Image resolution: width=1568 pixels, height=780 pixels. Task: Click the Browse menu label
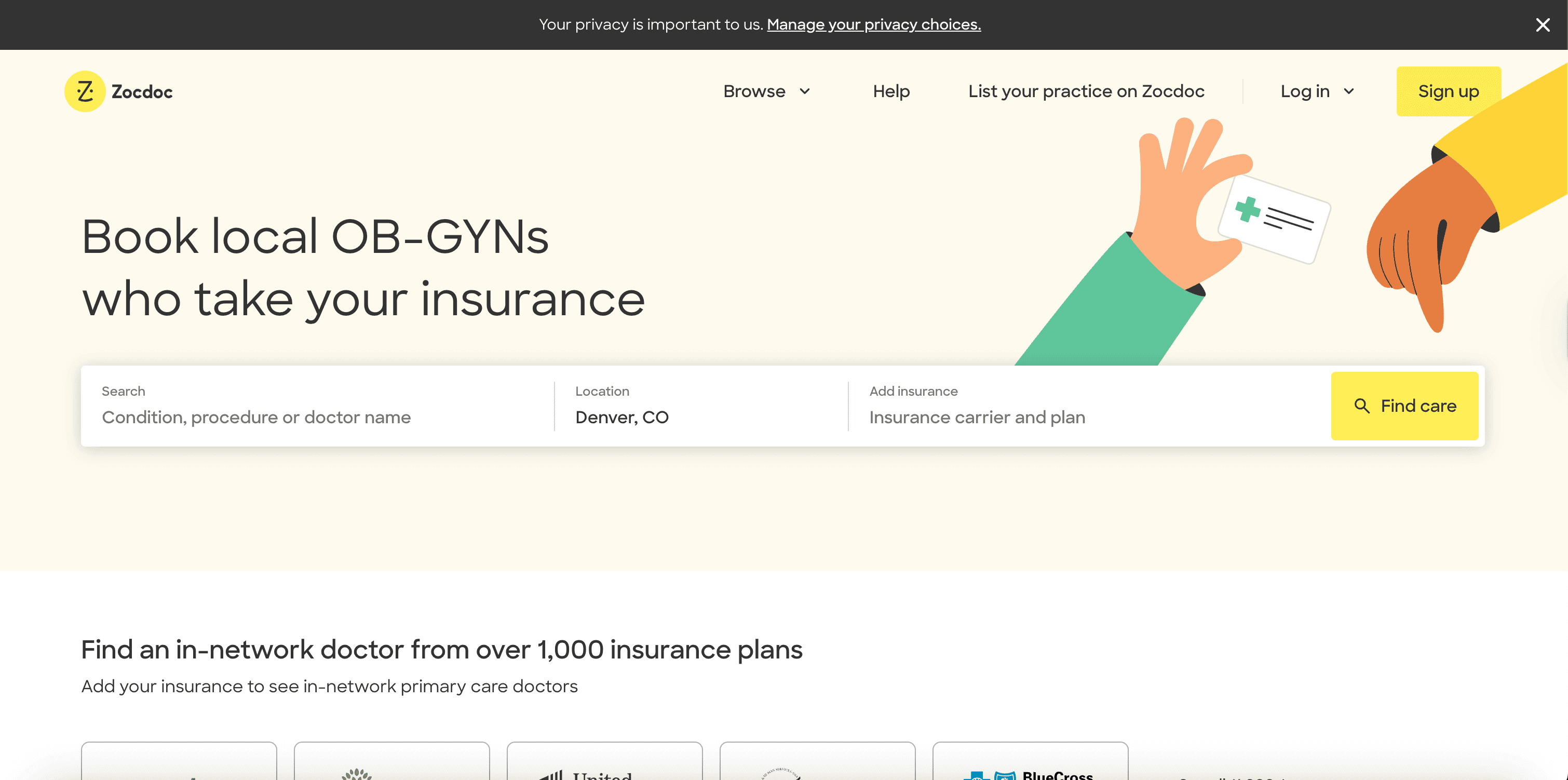753,91
